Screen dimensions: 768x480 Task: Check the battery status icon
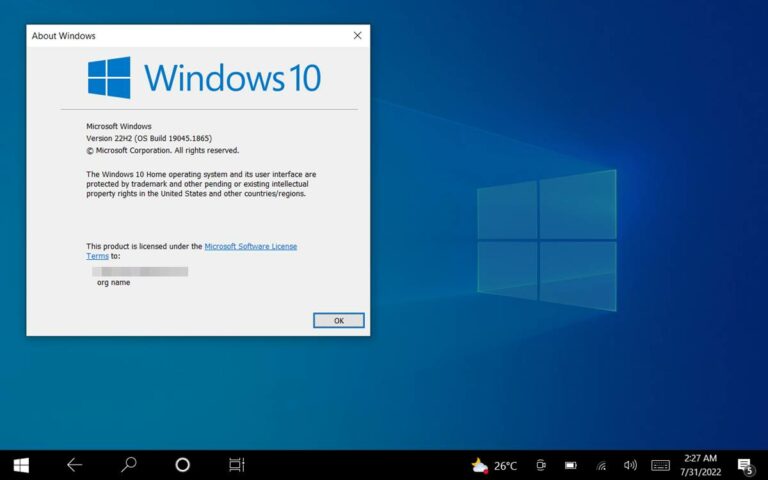click(x=571, y=465)
